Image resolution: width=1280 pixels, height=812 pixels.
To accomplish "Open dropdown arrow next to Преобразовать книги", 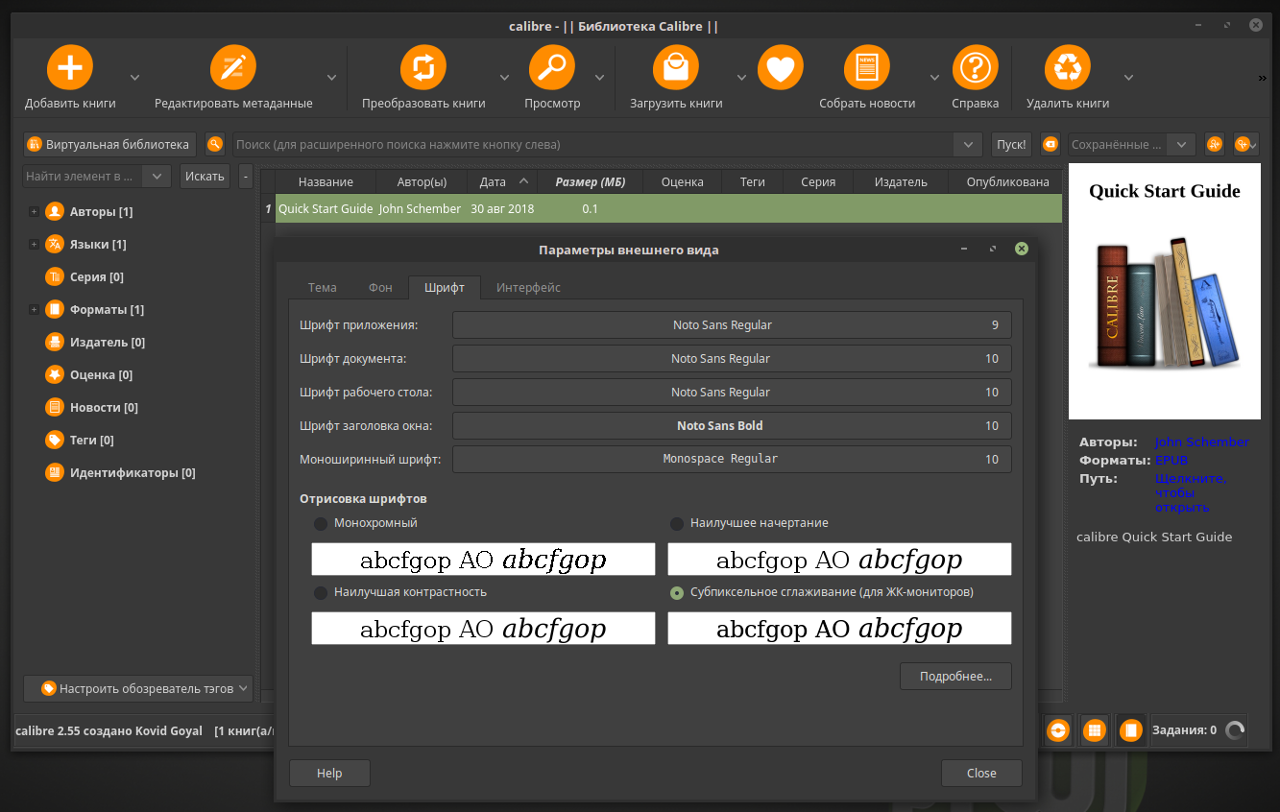I will point(505,77).
